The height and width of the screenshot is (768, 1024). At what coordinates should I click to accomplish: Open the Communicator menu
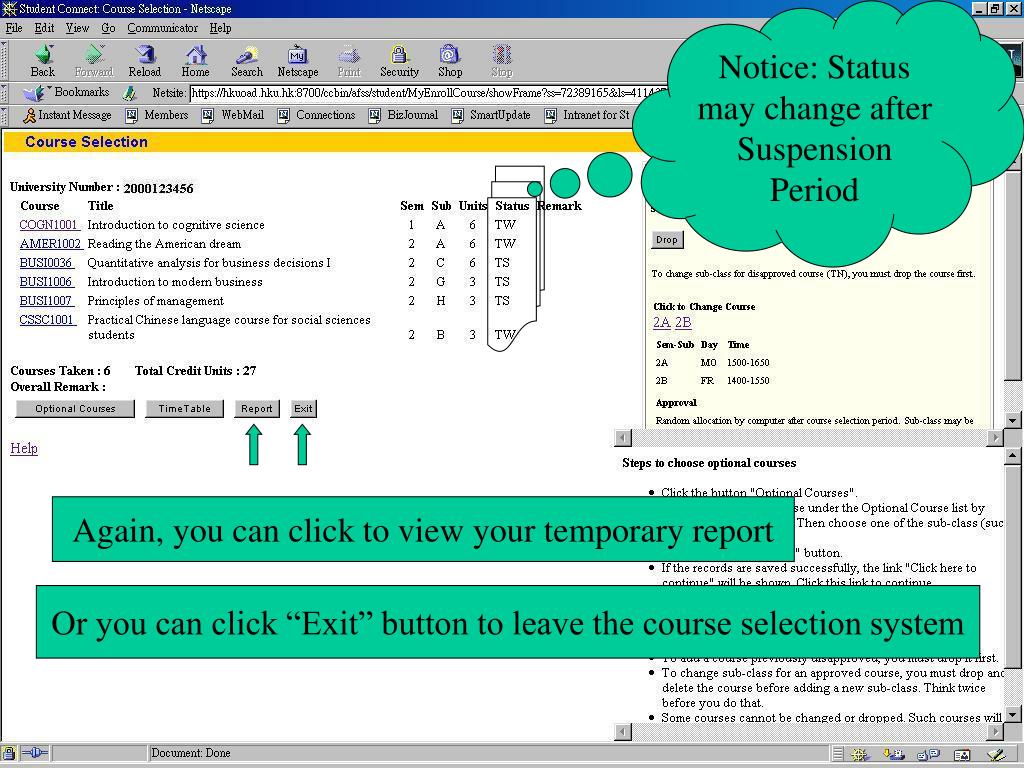(163, 28)
